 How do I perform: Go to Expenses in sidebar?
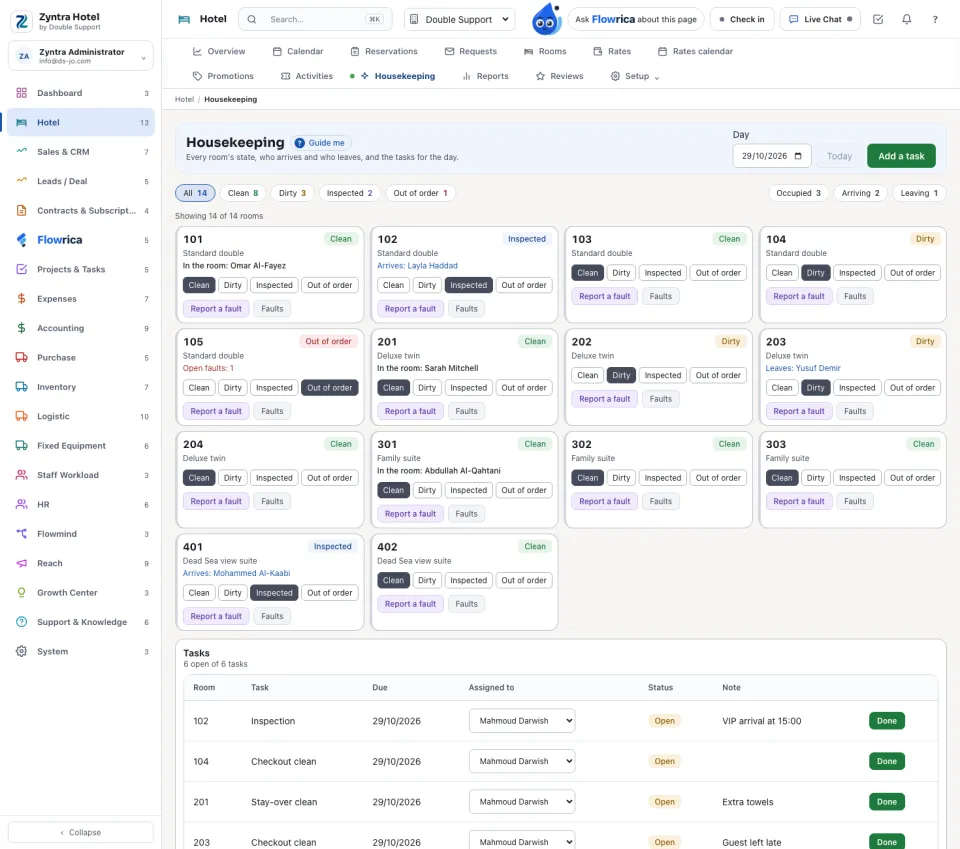(81, 299)
